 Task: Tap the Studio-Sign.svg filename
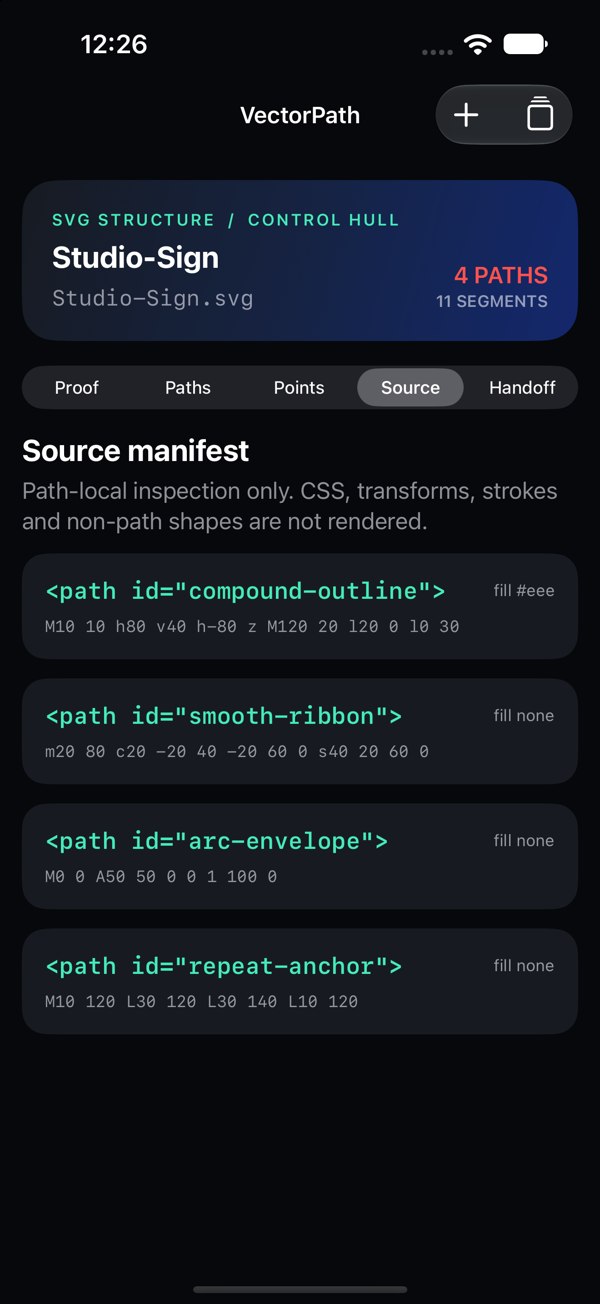[153, 298]
